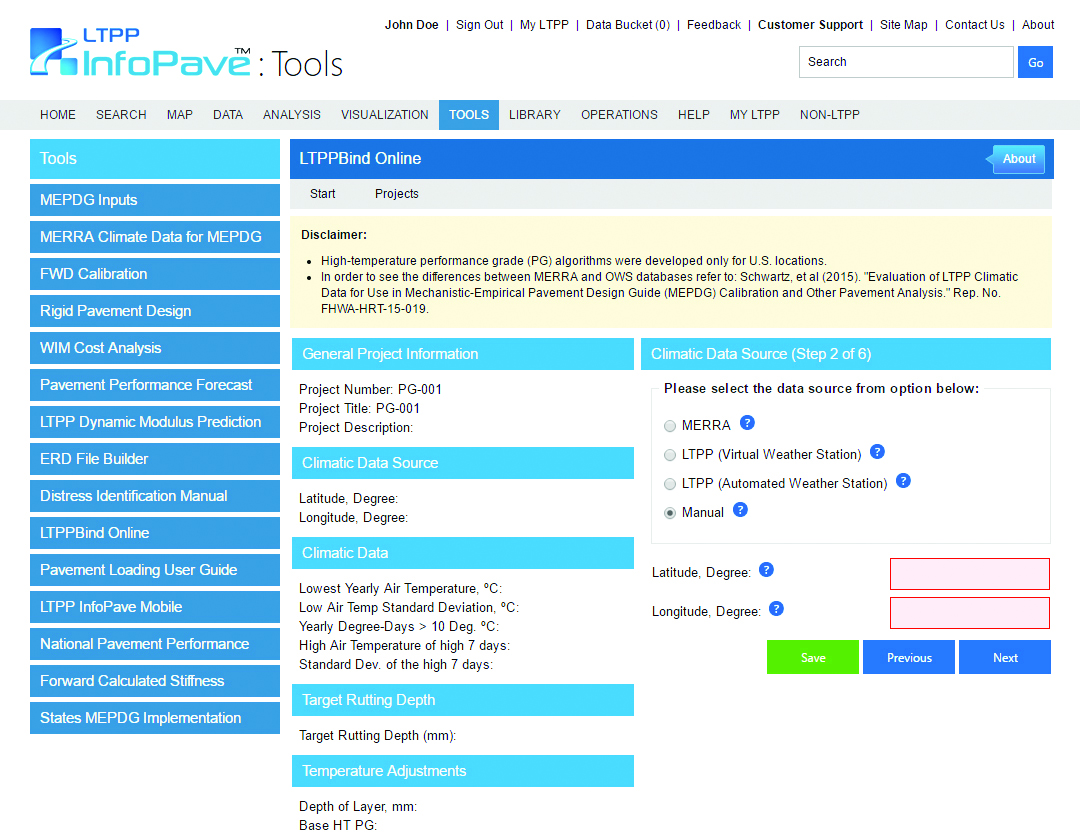Open My LTPP top link
Image resolution: width=1080 pixels, height=840 pixels.
pyautogui.click(x=544, y=25)
